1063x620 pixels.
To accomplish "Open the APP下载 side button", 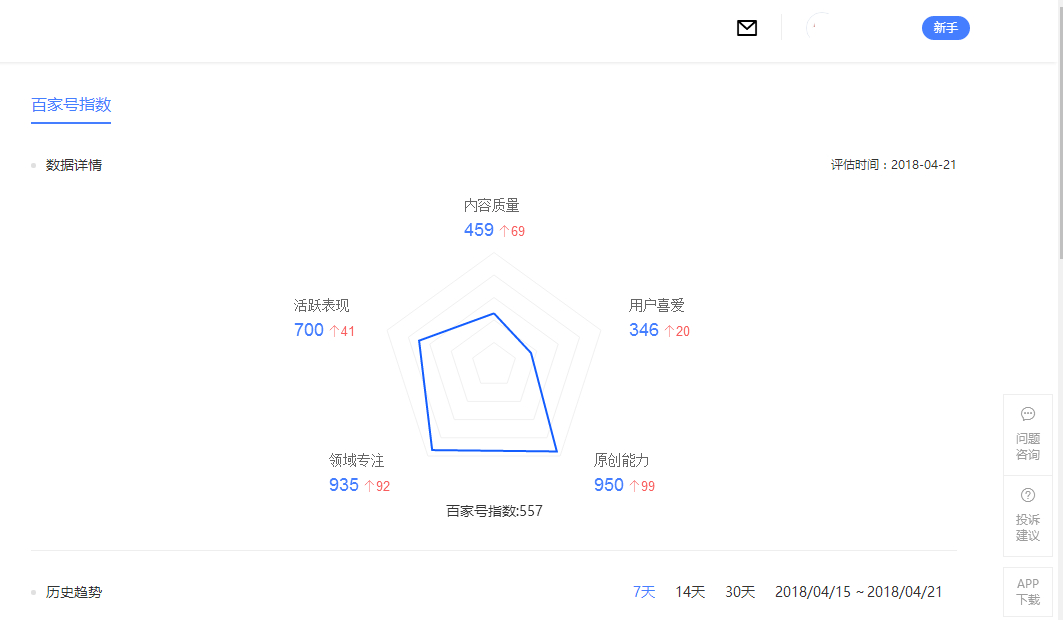I will point(1028,592).
